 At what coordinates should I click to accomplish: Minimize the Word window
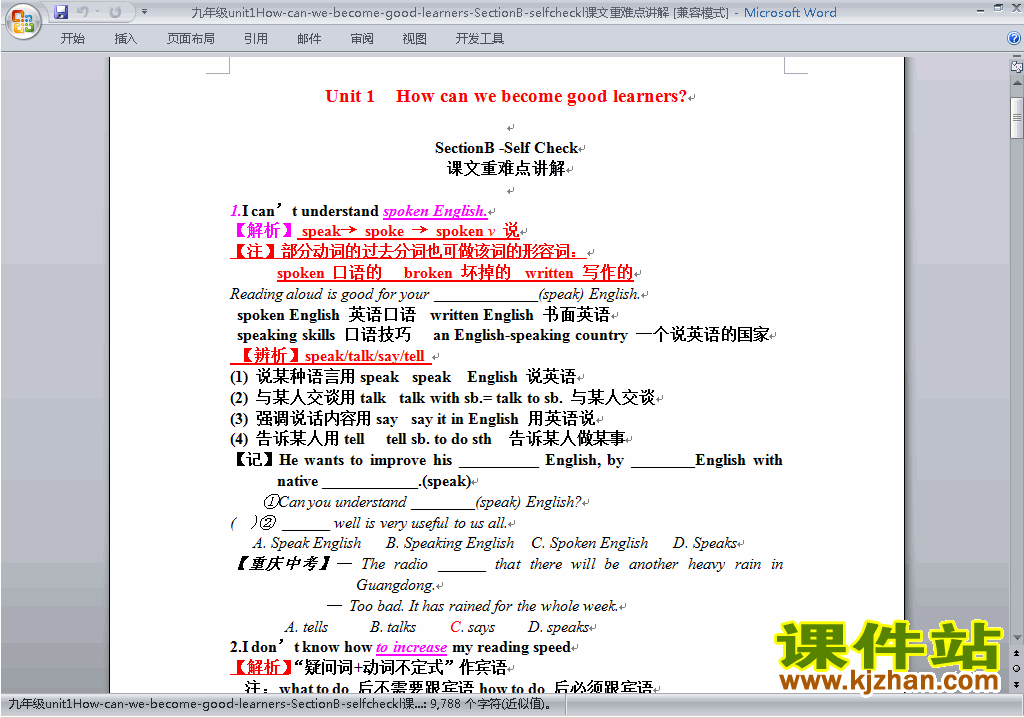(980, 9)
